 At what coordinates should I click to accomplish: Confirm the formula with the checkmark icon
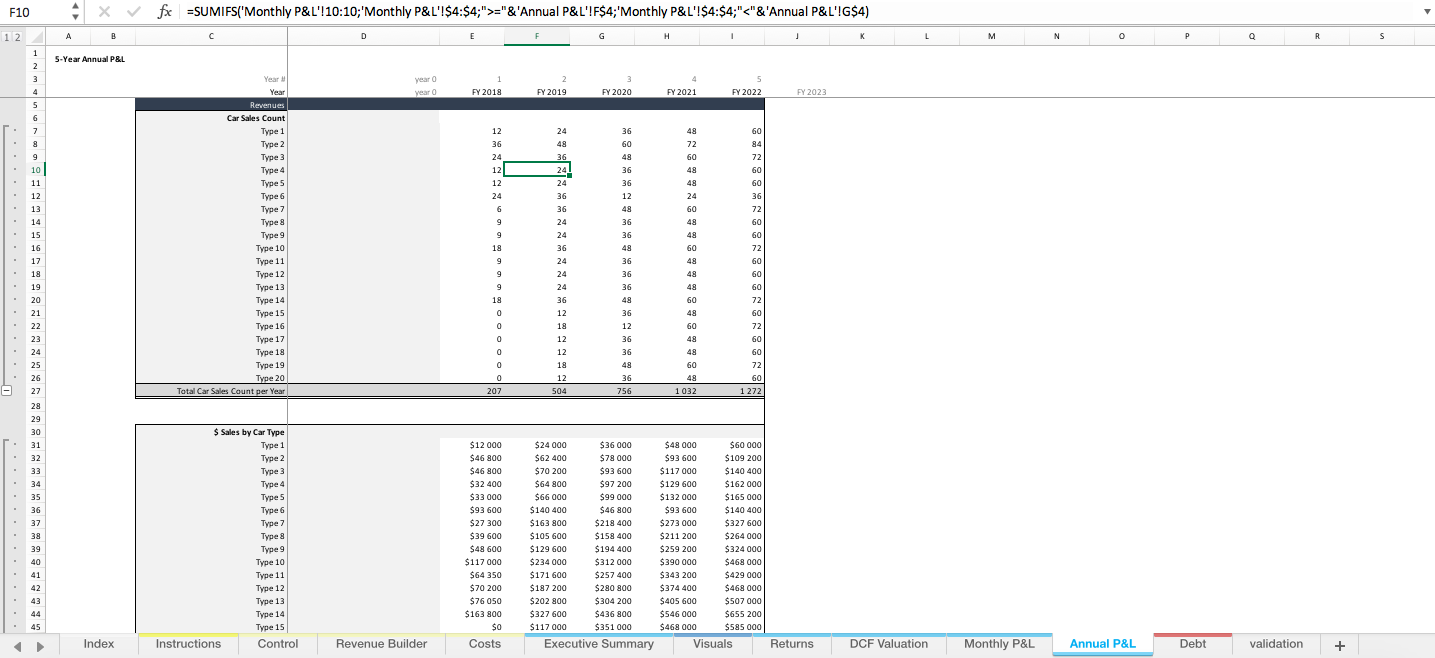[x=133, y=12]
